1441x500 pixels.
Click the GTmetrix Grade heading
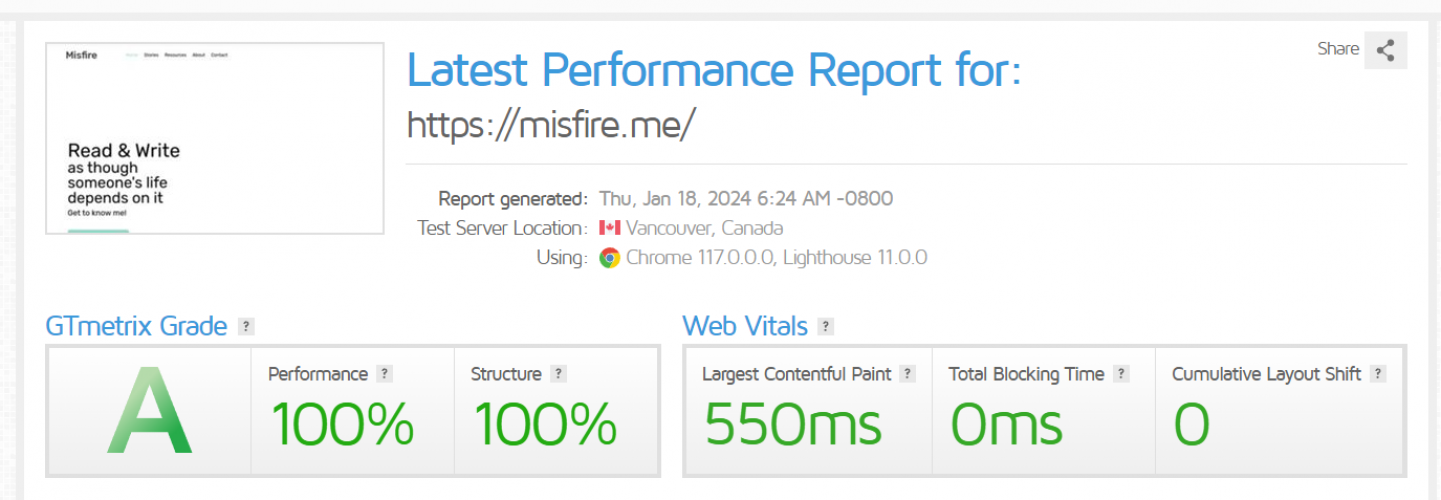pos(136,326)
